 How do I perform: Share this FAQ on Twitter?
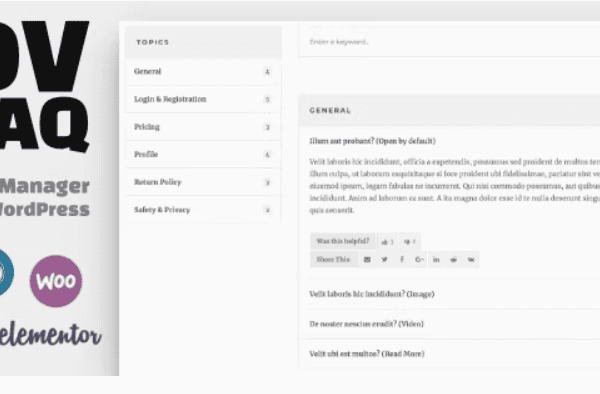click(385, 259)
